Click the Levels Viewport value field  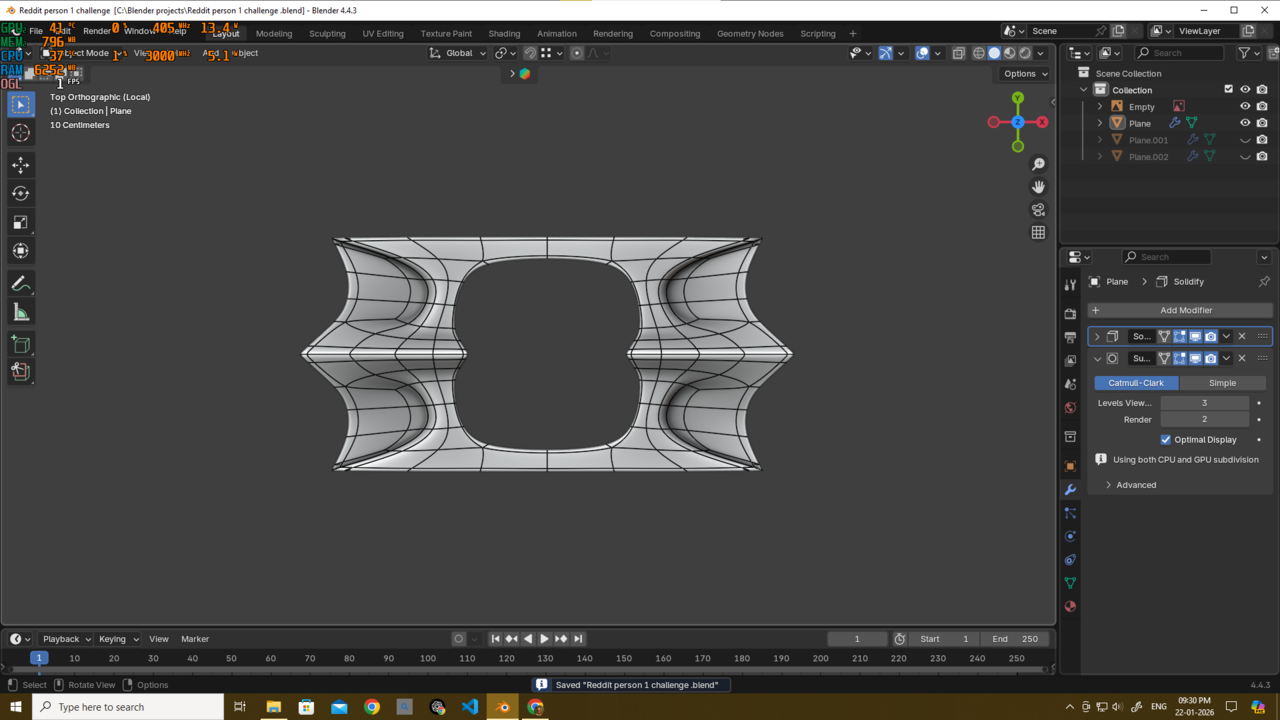(x=1204, y=403)
